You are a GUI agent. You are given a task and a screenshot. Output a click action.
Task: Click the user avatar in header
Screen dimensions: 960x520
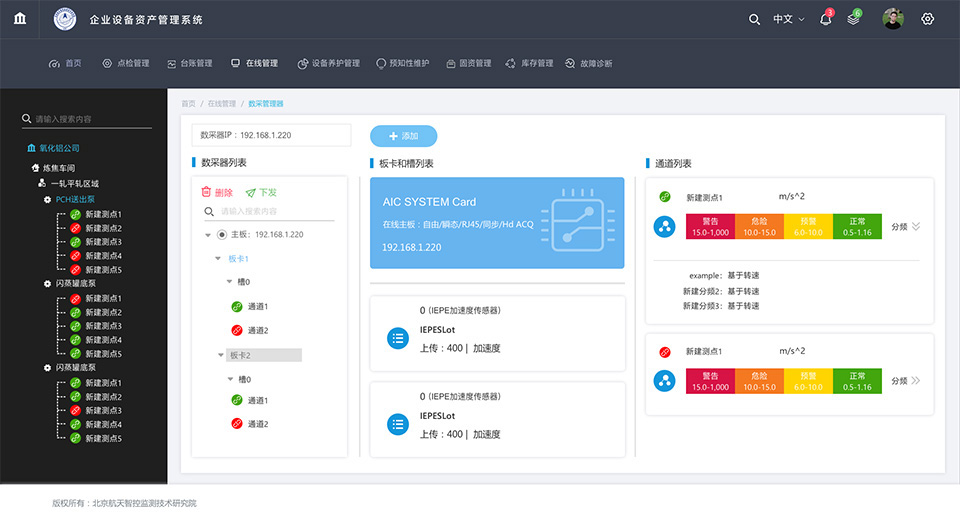coord(893,19)
